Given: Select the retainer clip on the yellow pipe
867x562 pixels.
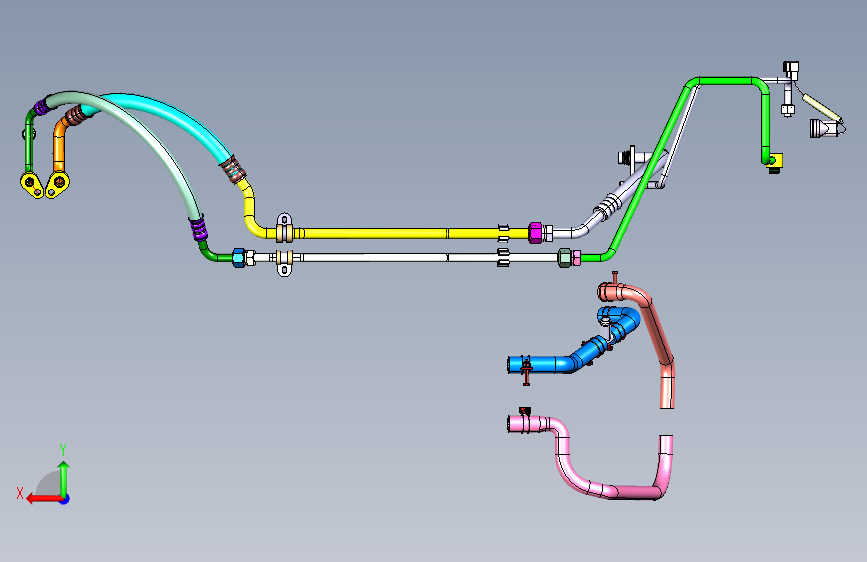Looking at the screenshot, I should coord(504,233).
